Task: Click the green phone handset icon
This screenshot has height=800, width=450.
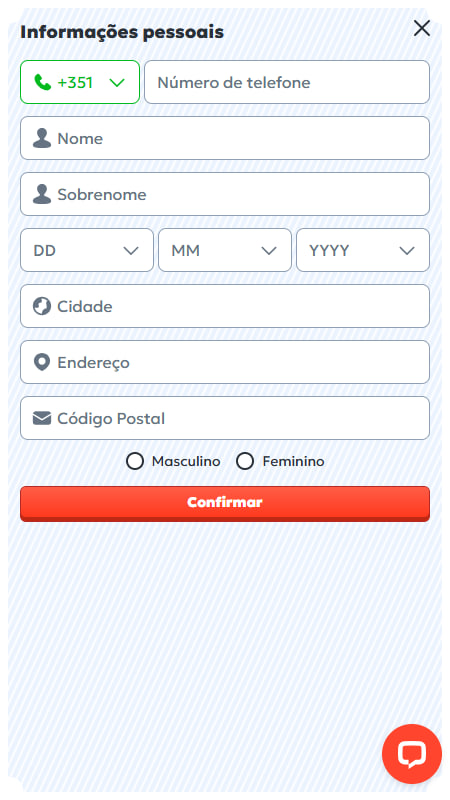Action: [42, 82]
